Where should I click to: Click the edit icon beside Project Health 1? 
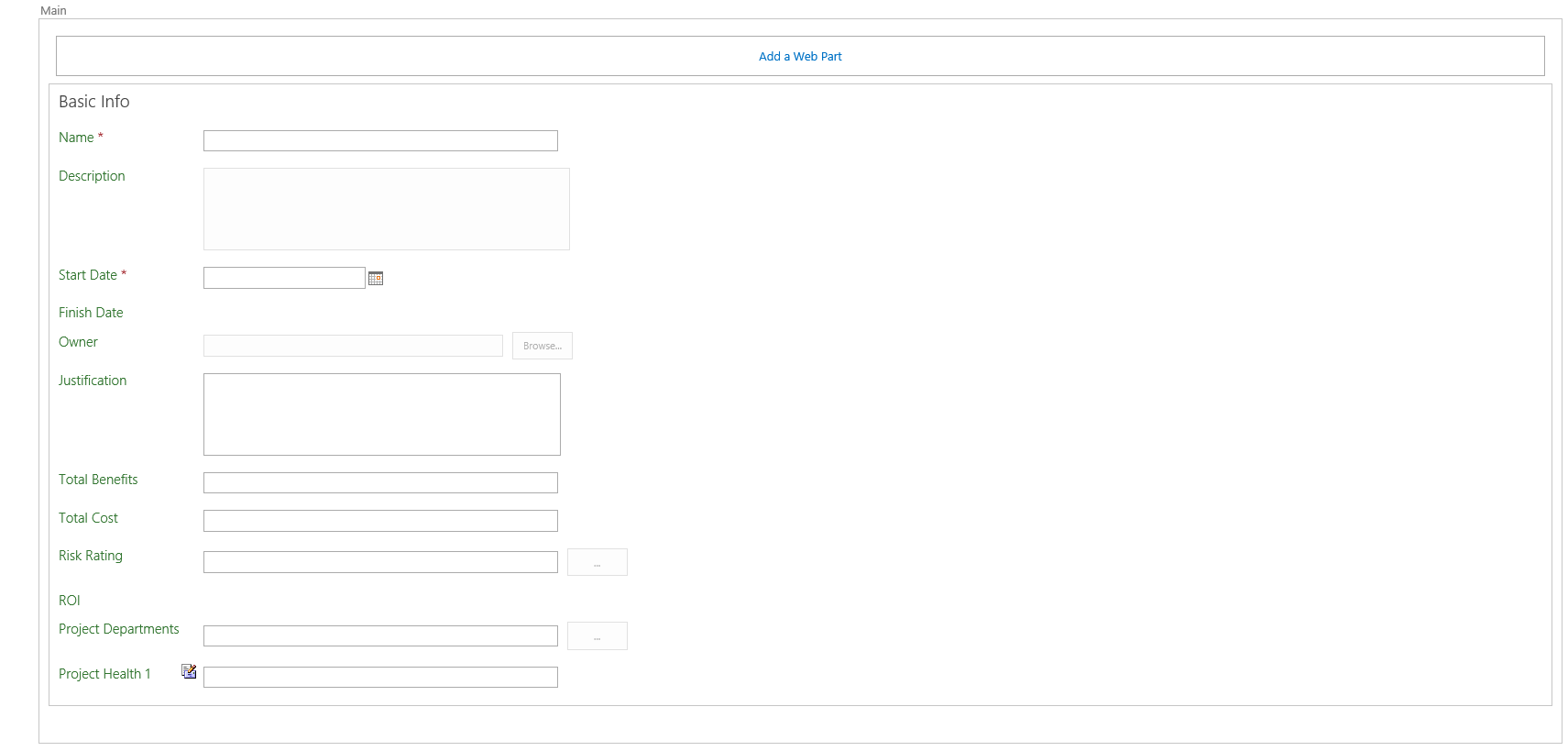[x=189, y=671]
